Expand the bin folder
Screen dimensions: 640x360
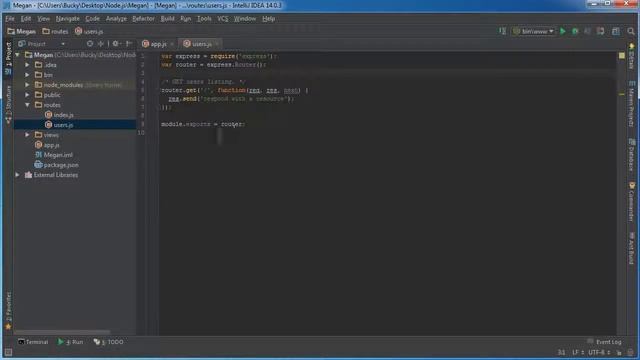(x=27, y=75)
